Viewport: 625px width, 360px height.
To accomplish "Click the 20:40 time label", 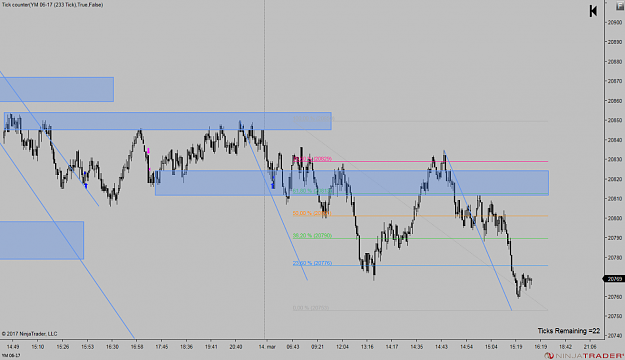I will pos(236,347).
